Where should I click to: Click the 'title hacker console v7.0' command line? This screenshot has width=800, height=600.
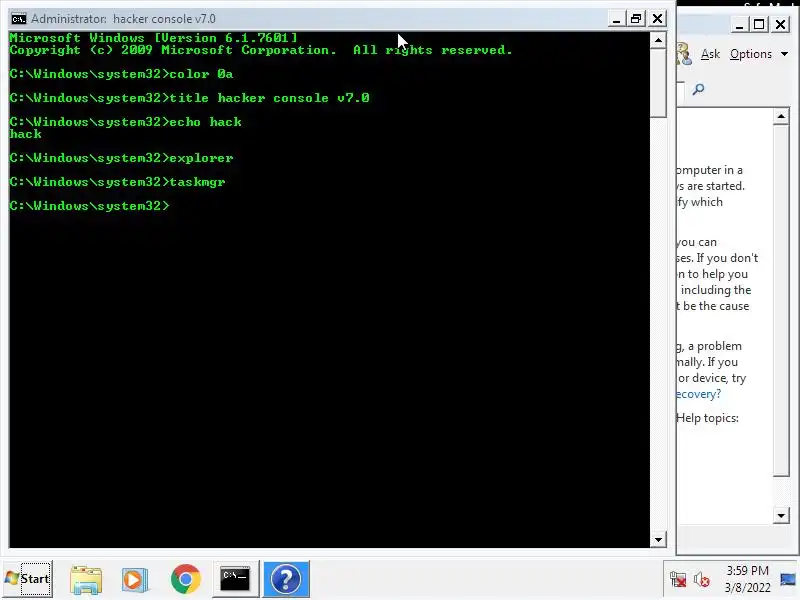click(189, 98)
